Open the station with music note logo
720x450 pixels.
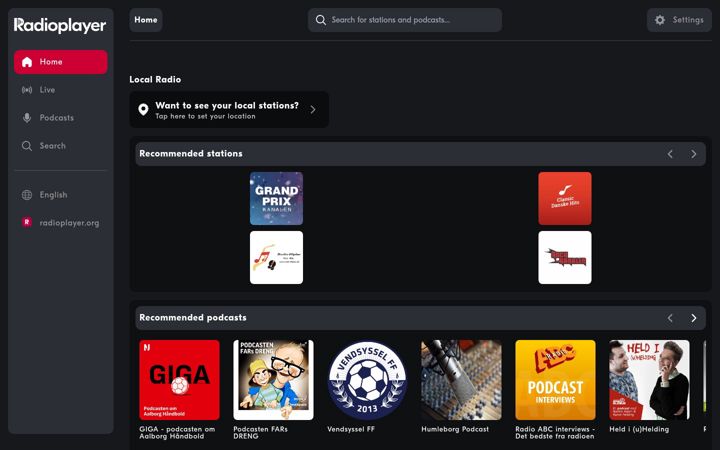[x=276, y=258]
